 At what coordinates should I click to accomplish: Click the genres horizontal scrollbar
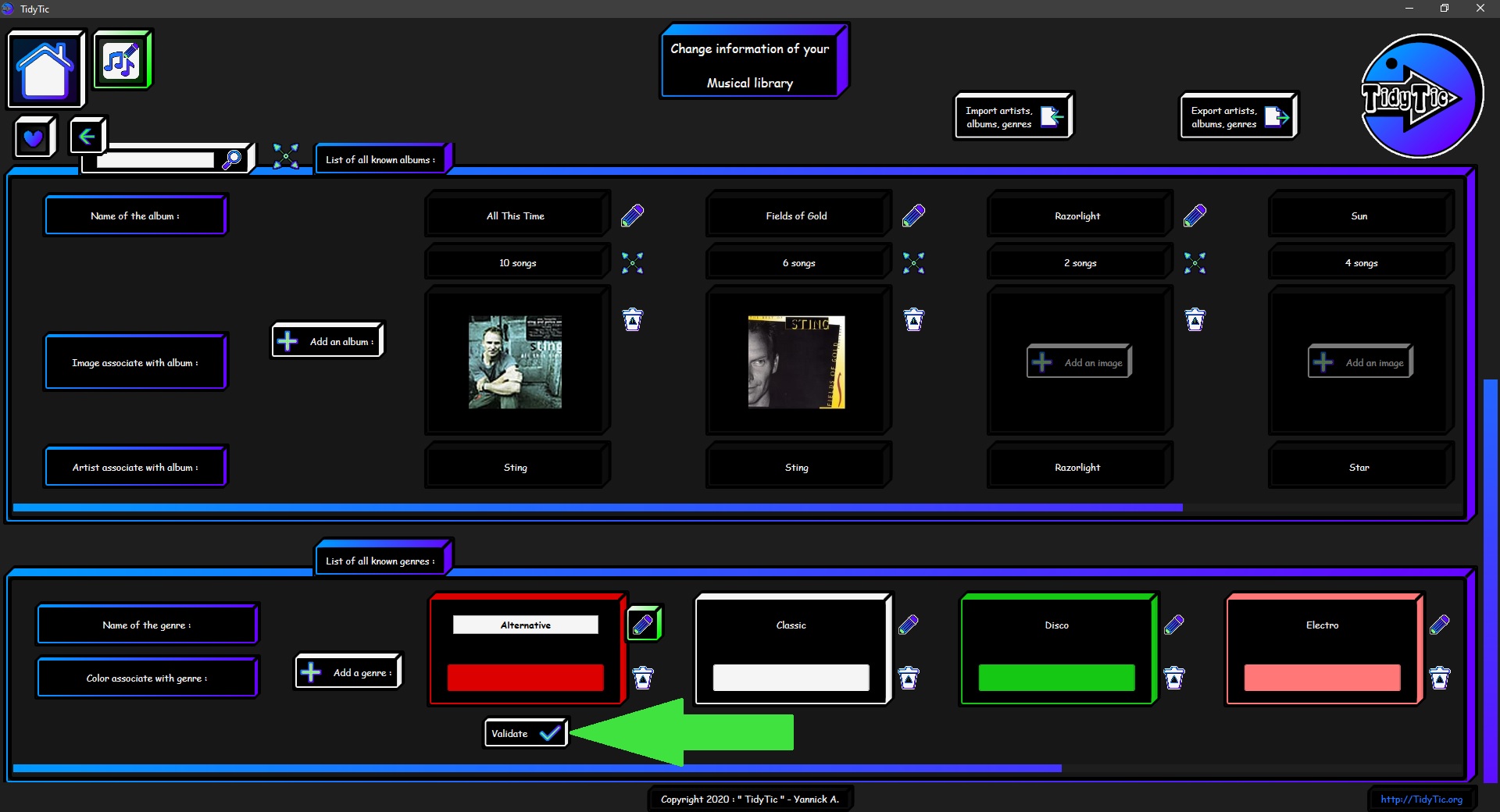coord(537,768)
